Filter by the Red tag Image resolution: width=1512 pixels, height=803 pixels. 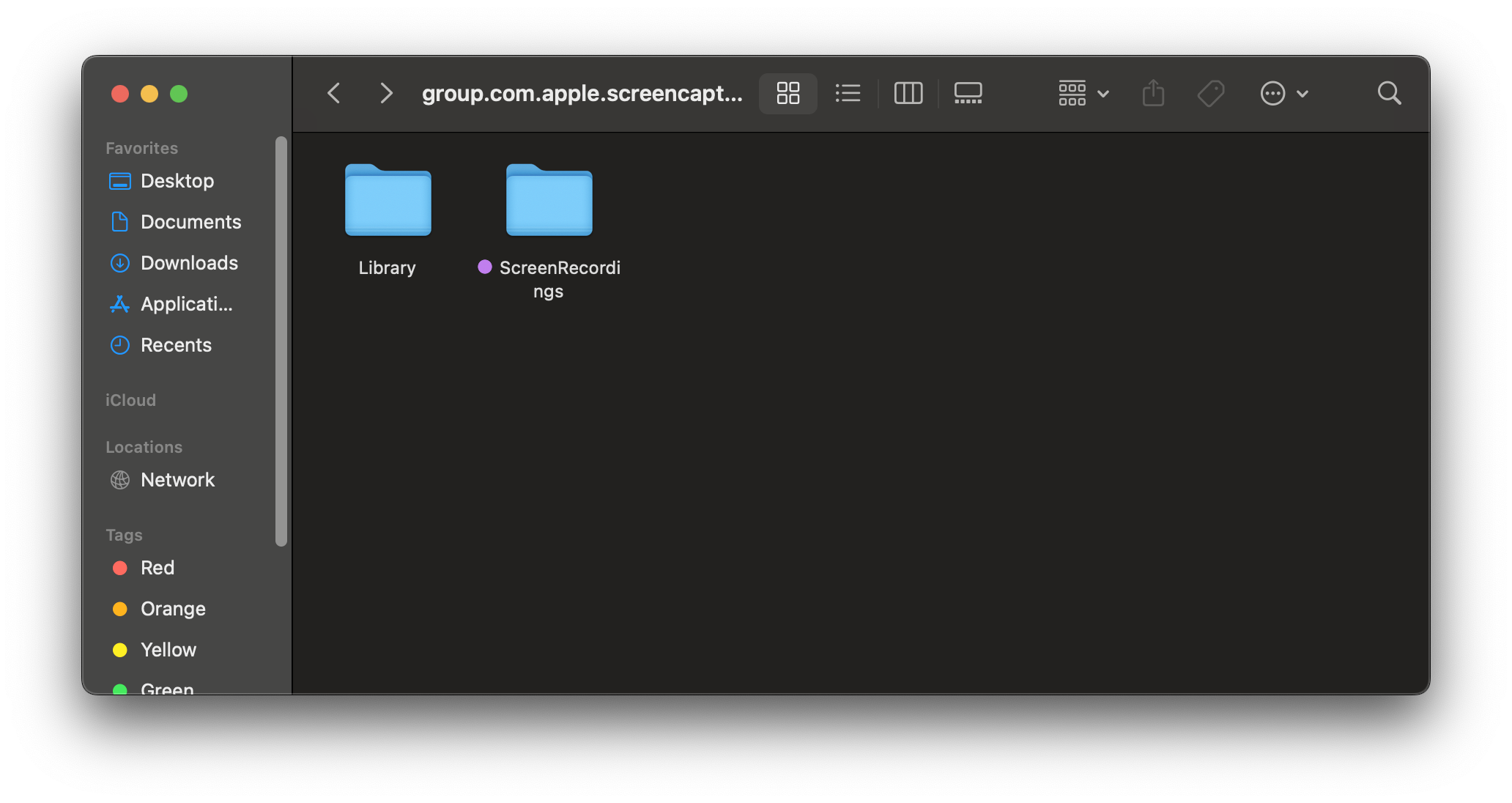(x=157, y=568)
